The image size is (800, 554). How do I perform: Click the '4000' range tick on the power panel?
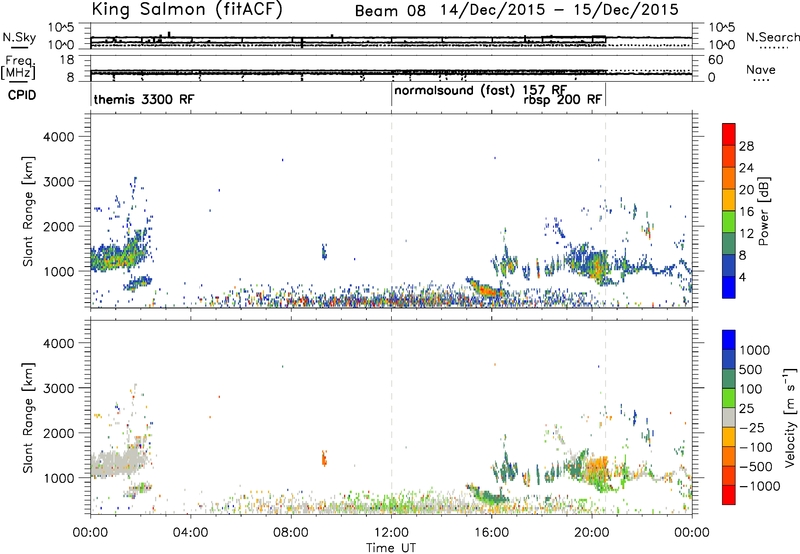[59, 137]
